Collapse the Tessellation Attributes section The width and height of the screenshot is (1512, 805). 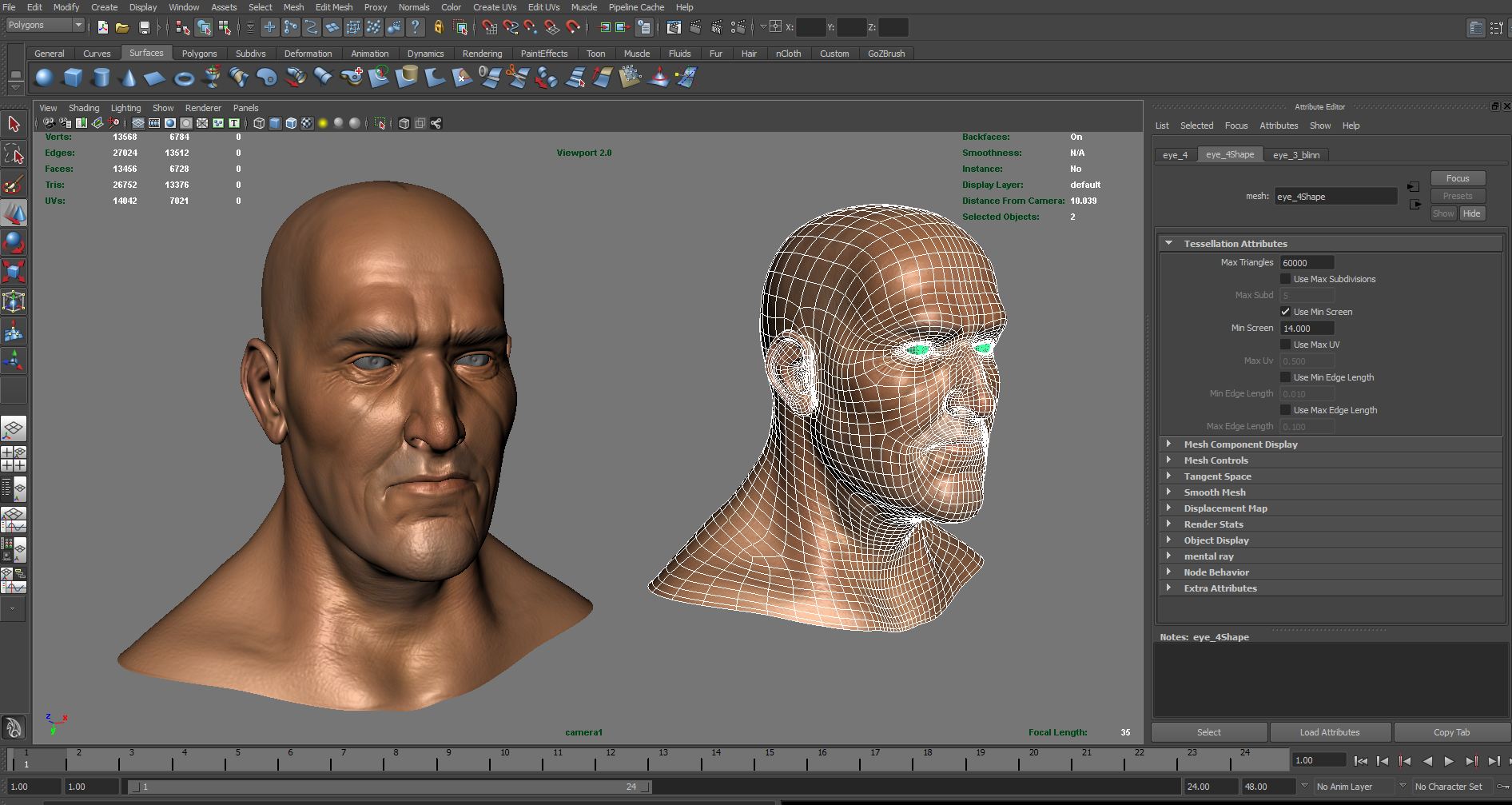1169,243
